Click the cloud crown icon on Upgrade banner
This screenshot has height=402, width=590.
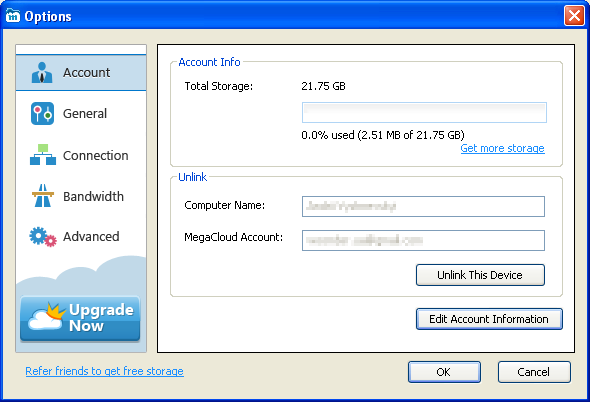pos(47,316)
